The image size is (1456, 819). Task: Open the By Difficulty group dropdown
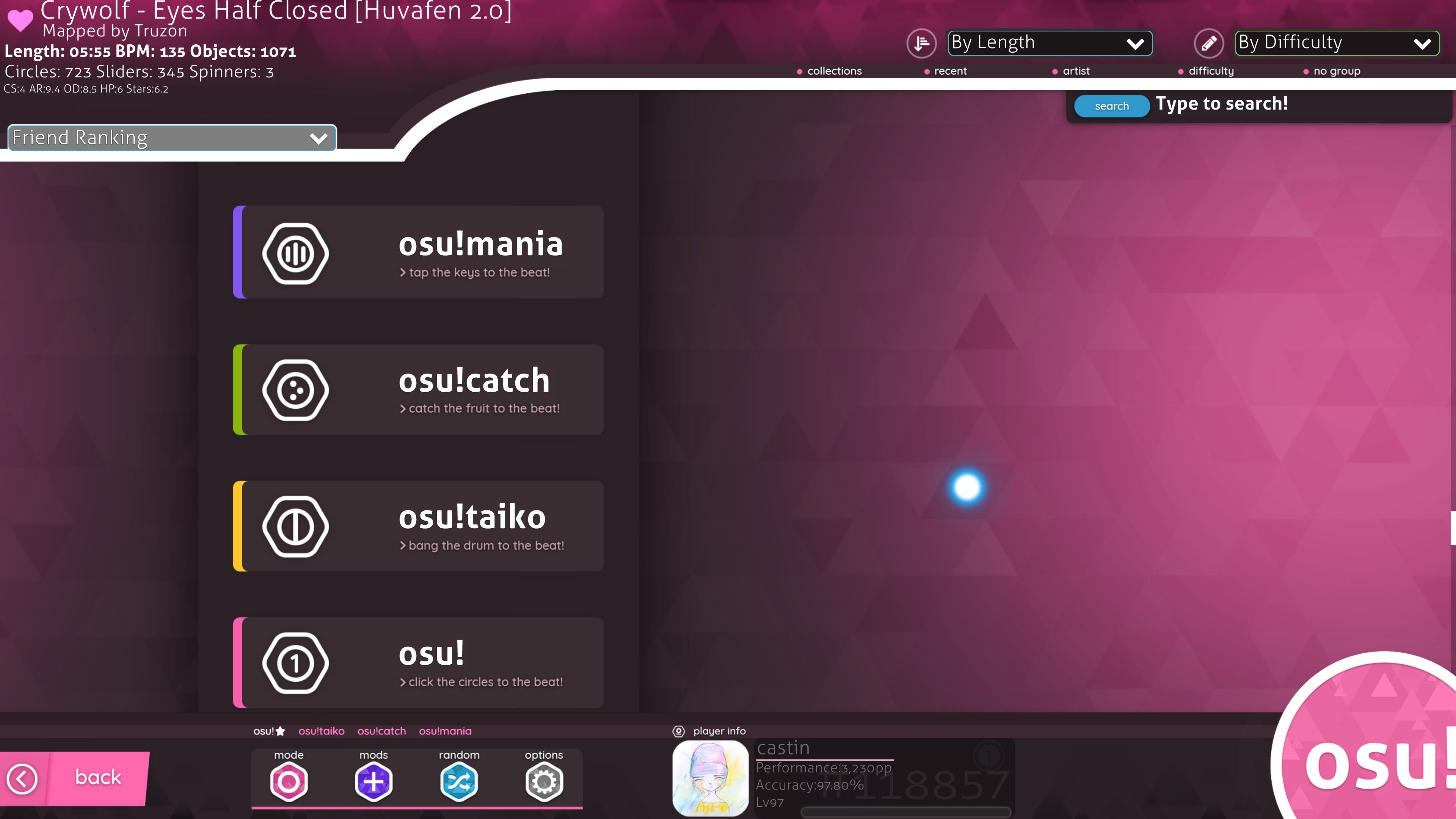tap(1337, 43)
